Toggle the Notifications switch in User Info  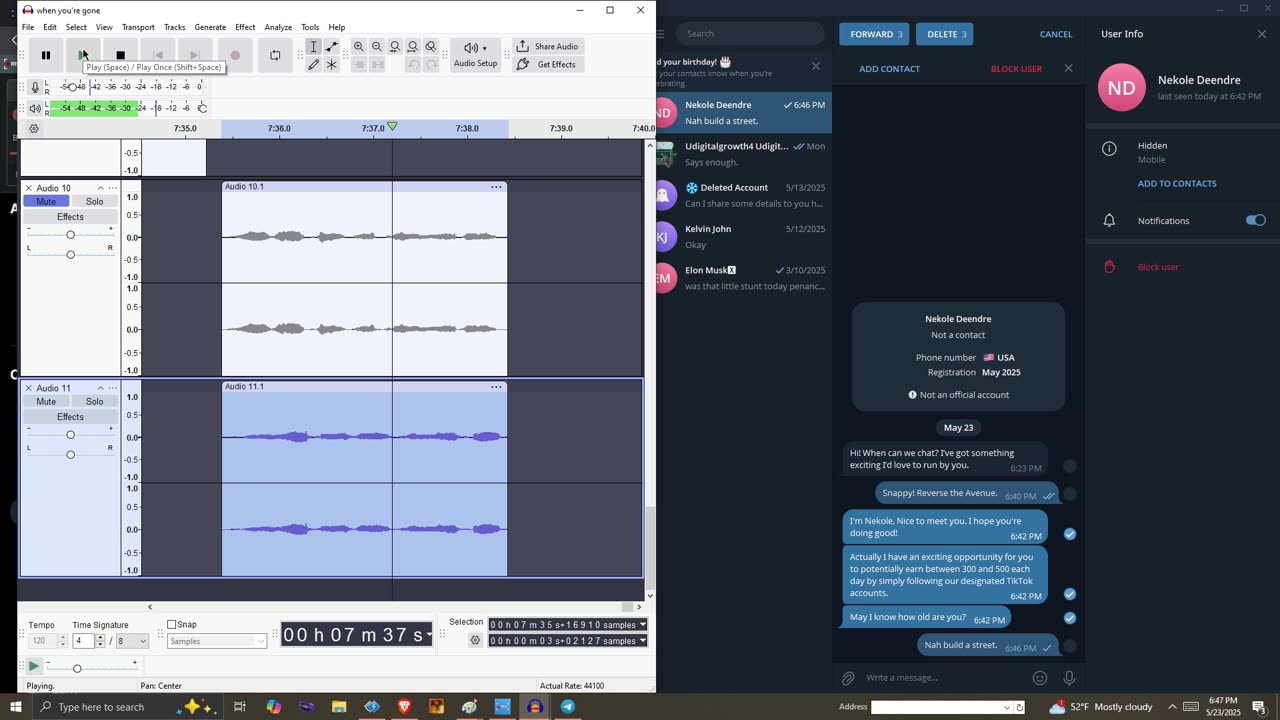(1256, 220)
